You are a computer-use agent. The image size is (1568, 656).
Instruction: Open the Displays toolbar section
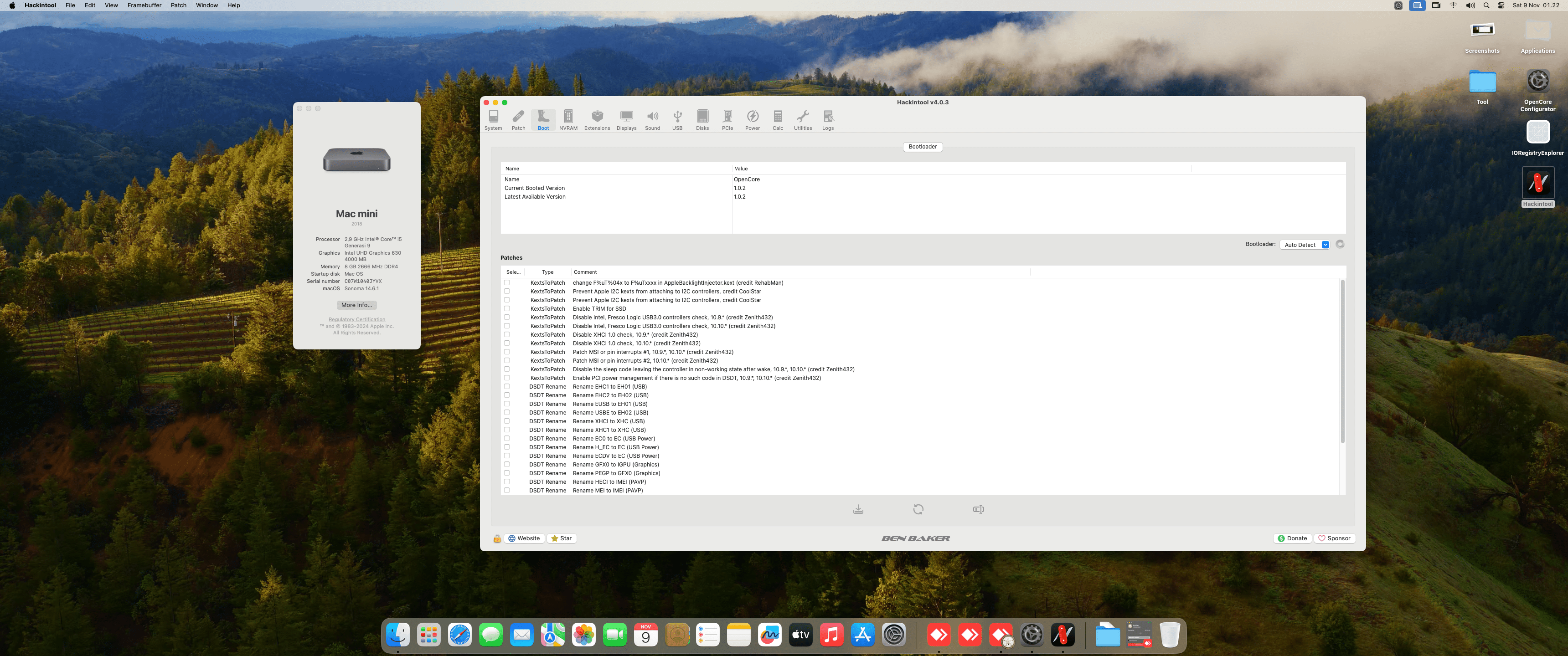click(626, 120)
